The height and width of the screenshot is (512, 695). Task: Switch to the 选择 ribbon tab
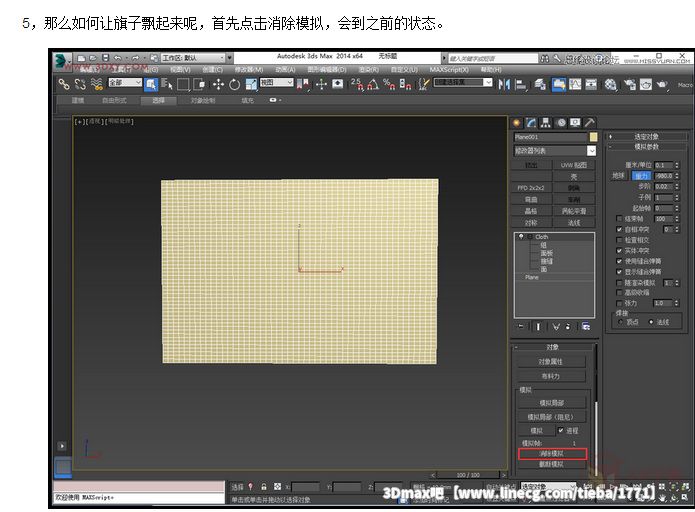[x=158, y=101]
